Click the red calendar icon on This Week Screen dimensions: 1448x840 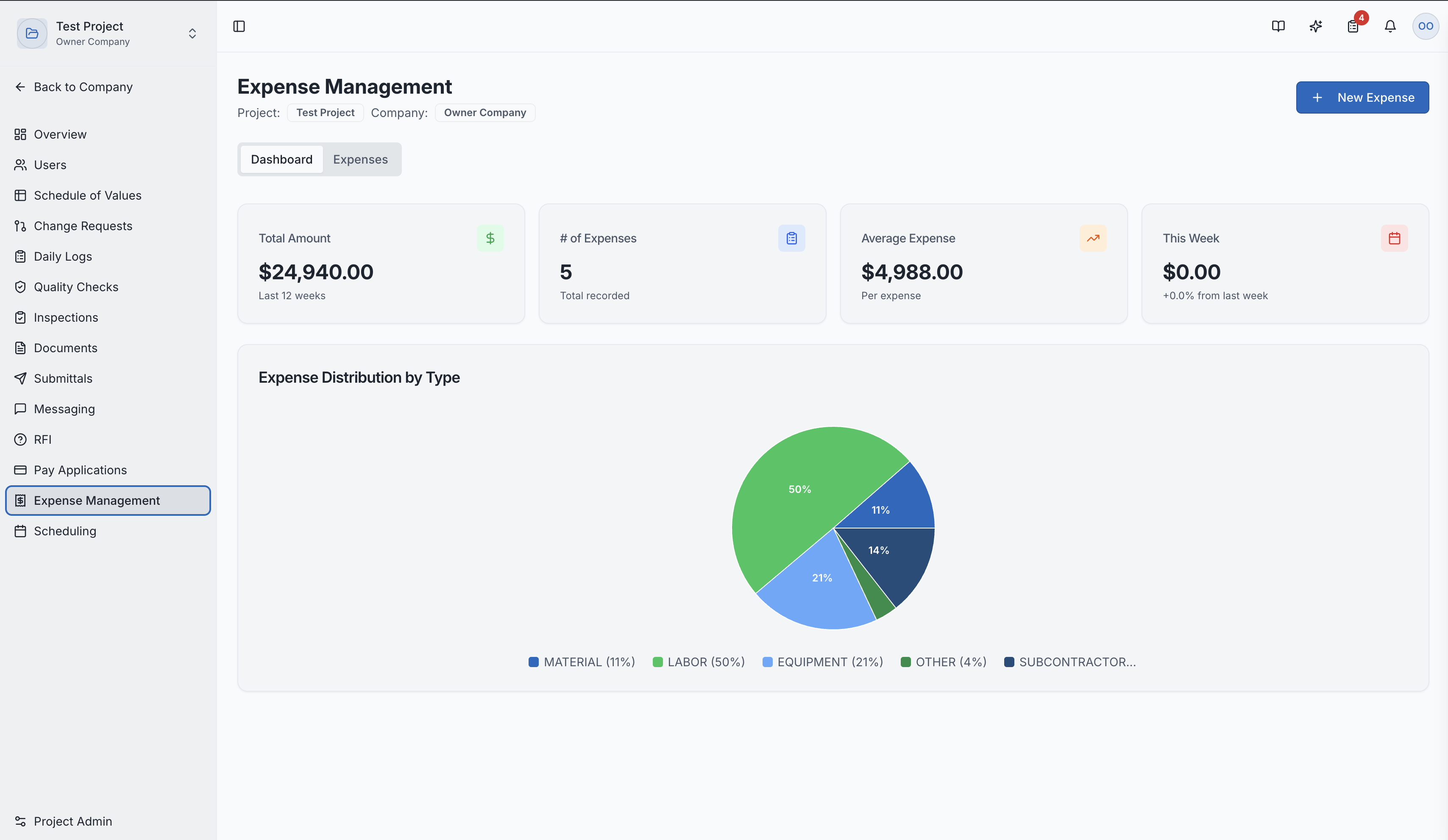point(1394,238)
